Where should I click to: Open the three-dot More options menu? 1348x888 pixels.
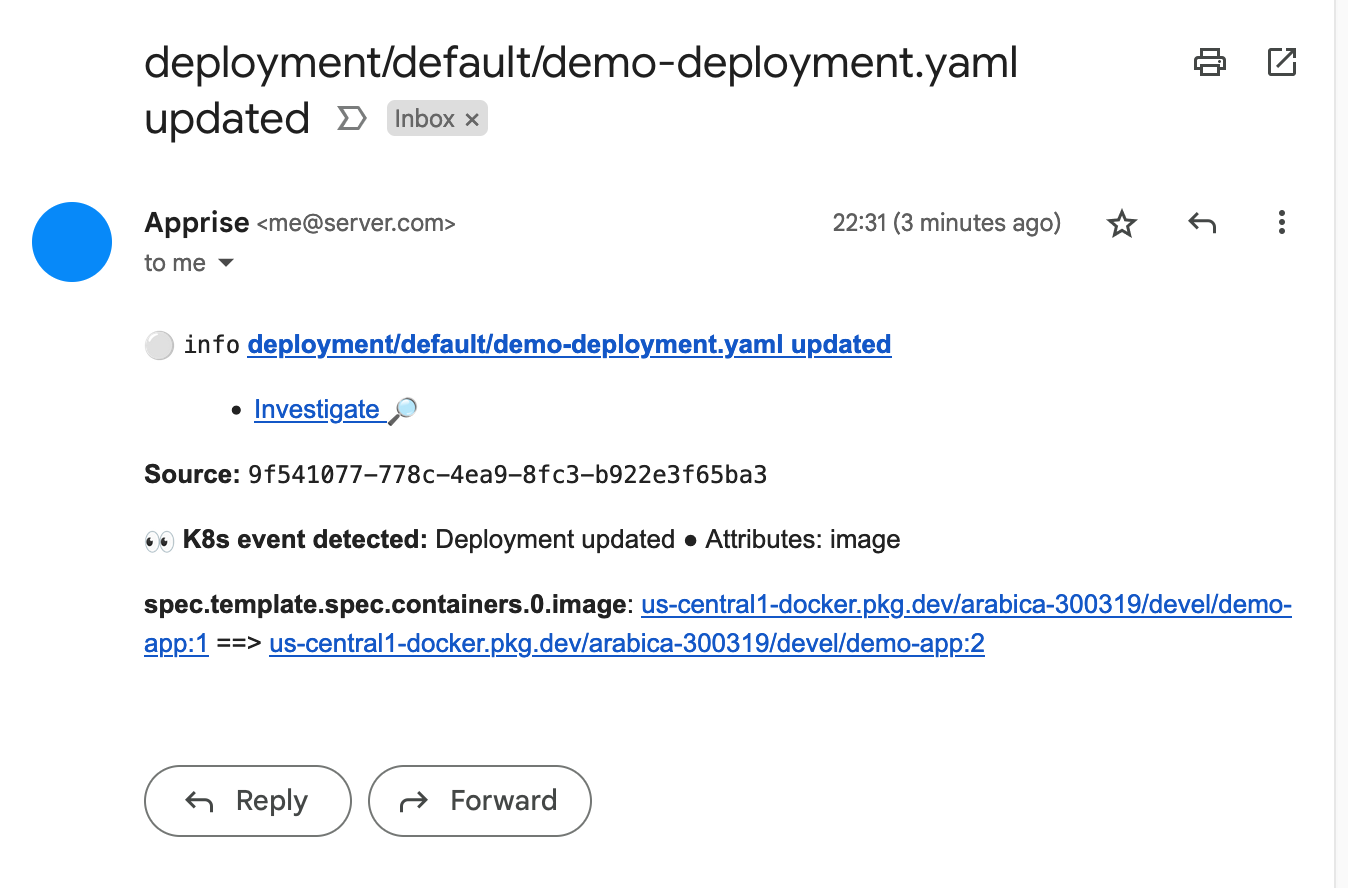(1281, 223)
